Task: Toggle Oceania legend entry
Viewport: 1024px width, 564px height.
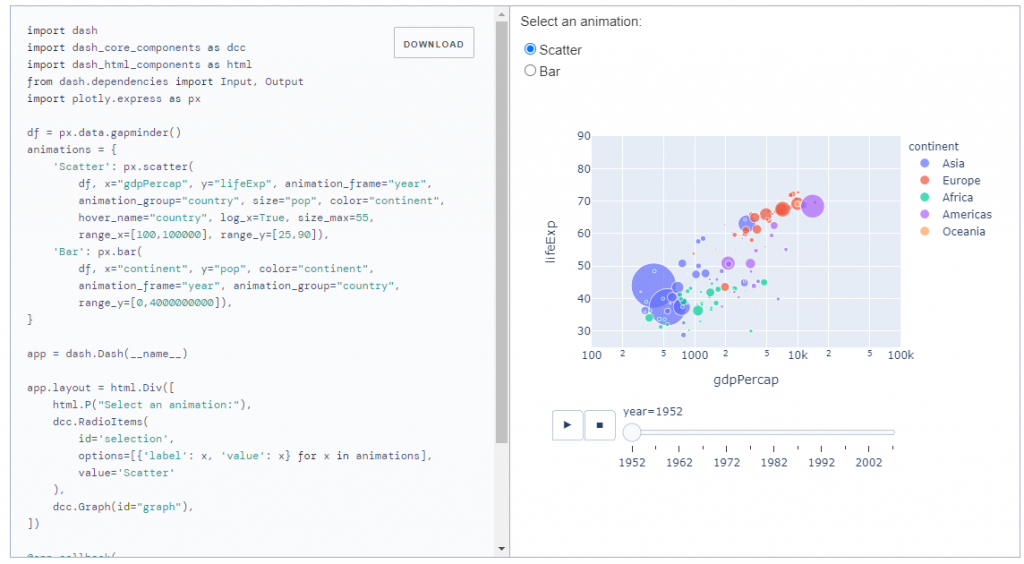Action: point(963,231)
